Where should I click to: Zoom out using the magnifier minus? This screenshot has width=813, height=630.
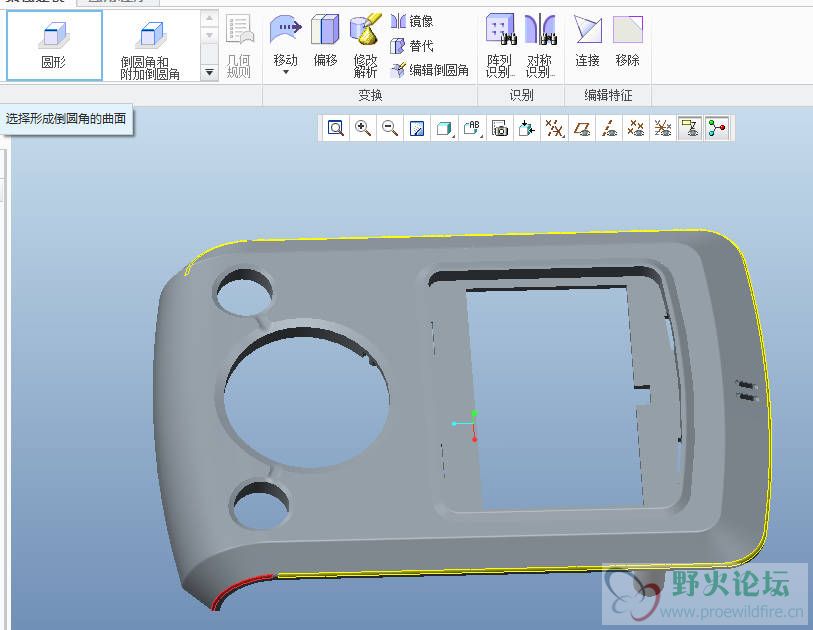coord(390,128)
